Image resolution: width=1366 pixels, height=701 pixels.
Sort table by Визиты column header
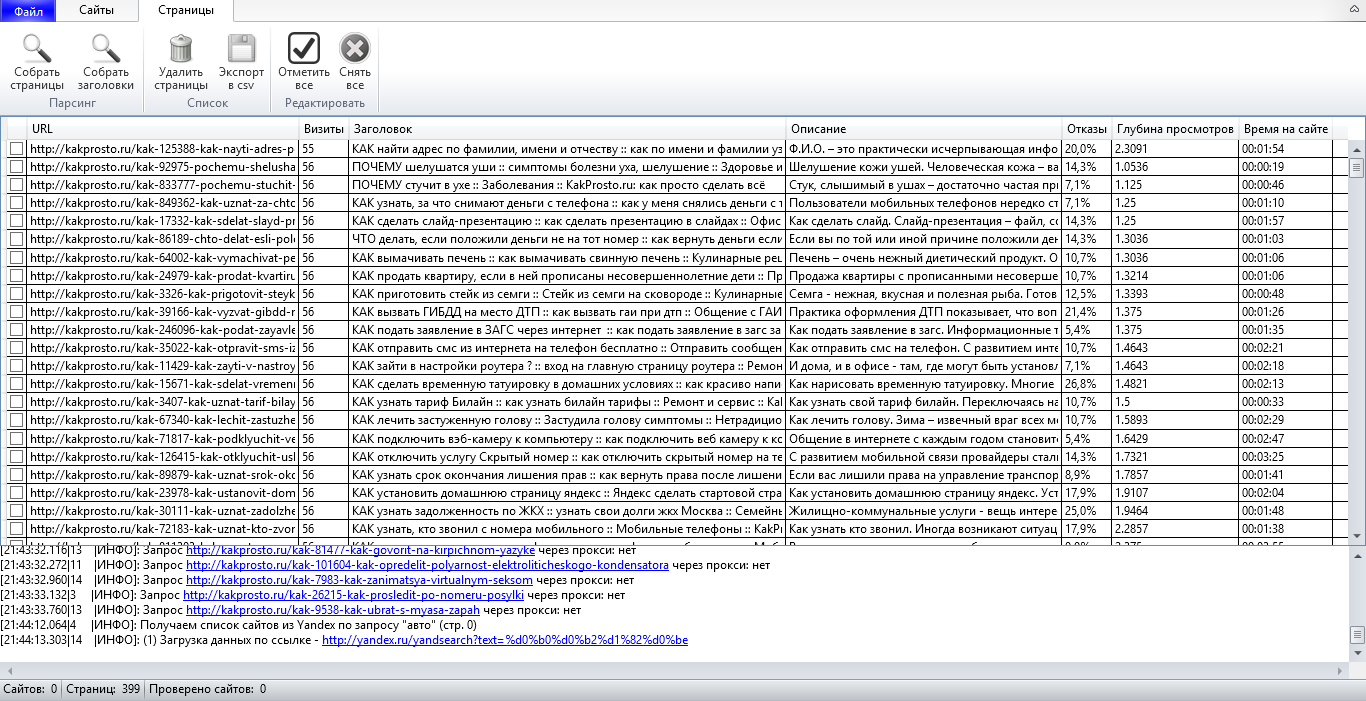pyautogui.click(x=323, y=129)
